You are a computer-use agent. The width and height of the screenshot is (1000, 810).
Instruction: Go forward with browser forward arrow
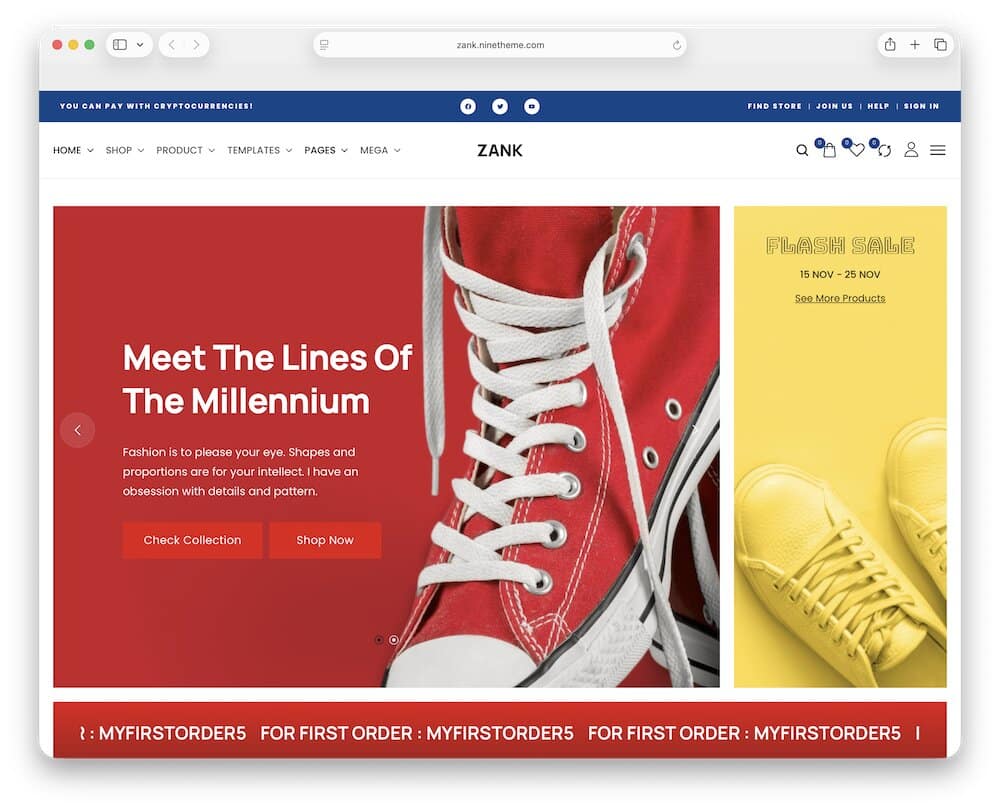pos(196,45)
